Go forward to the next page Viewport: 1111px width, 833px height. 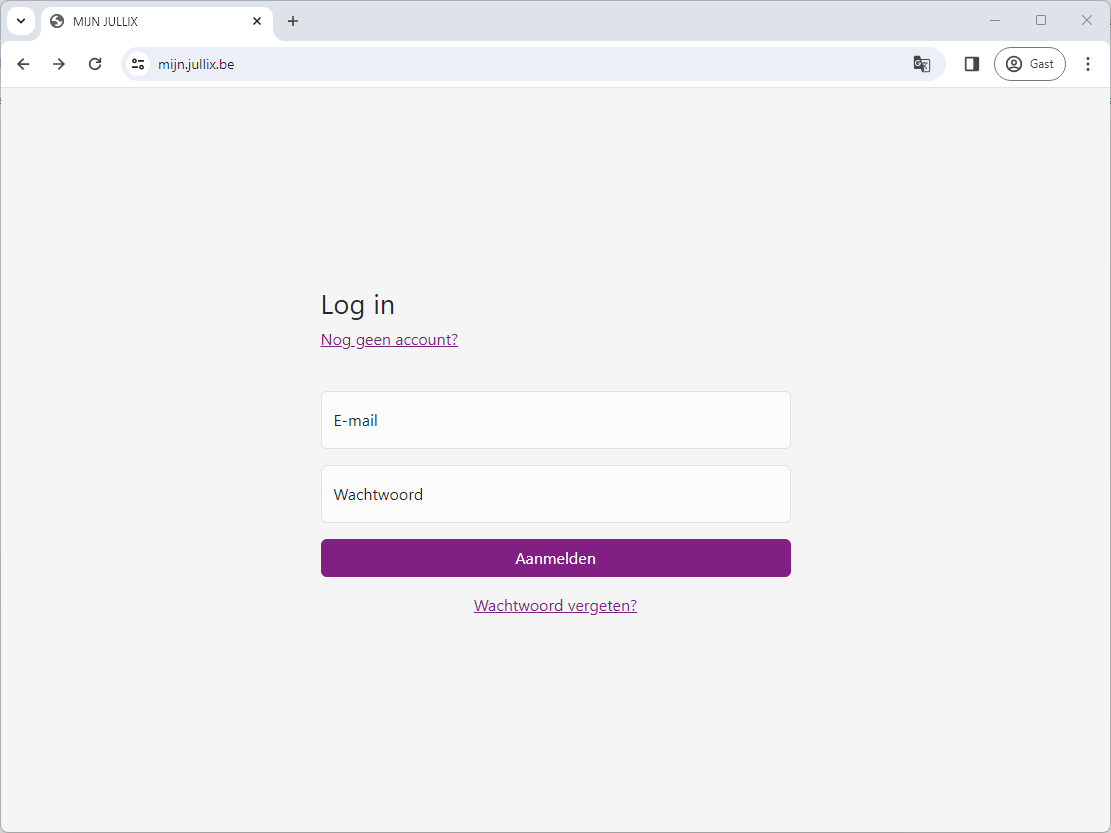59,64
